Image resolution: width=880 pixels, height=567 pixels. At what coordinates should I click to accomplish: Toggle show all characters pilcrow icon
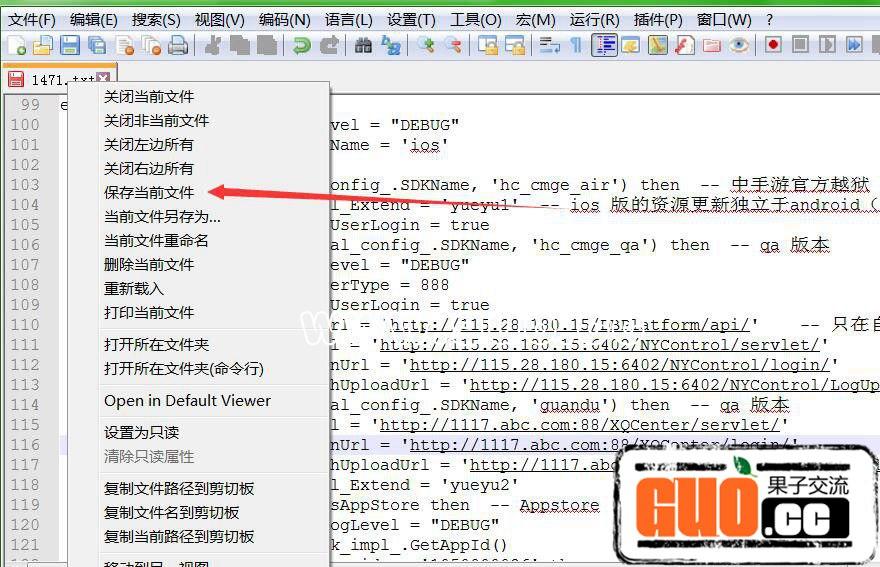point(576,45)
